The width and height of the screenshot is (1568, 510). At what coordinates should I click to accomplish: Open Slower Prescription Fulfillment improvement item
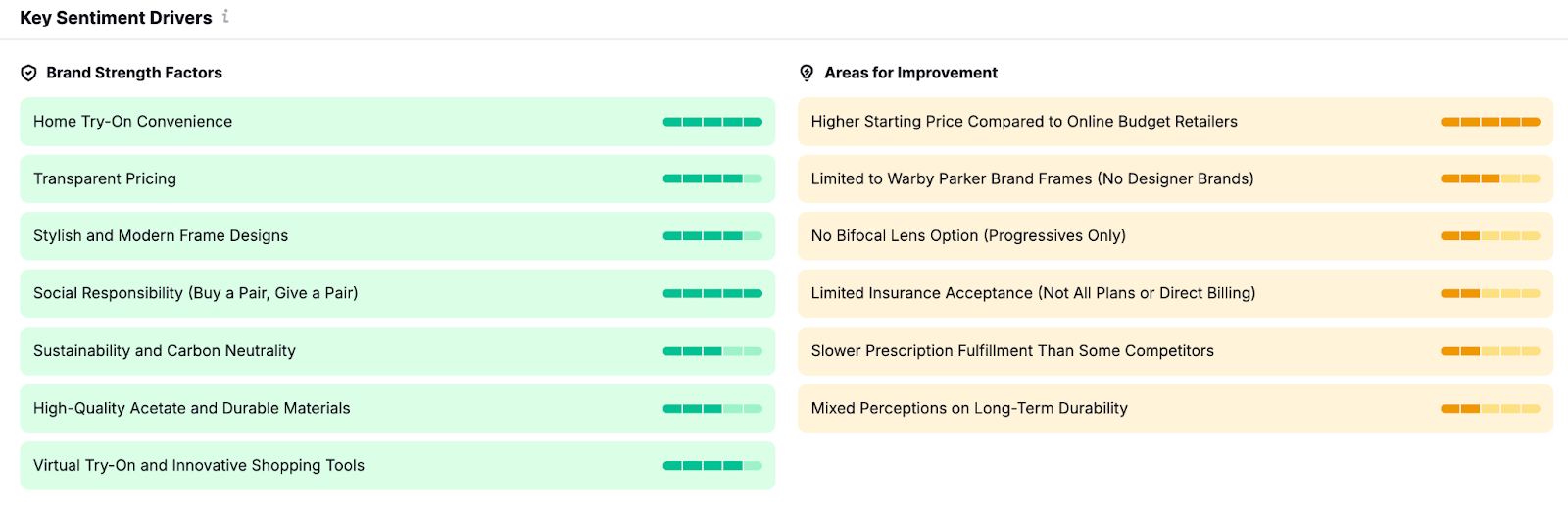(1012, 351)
